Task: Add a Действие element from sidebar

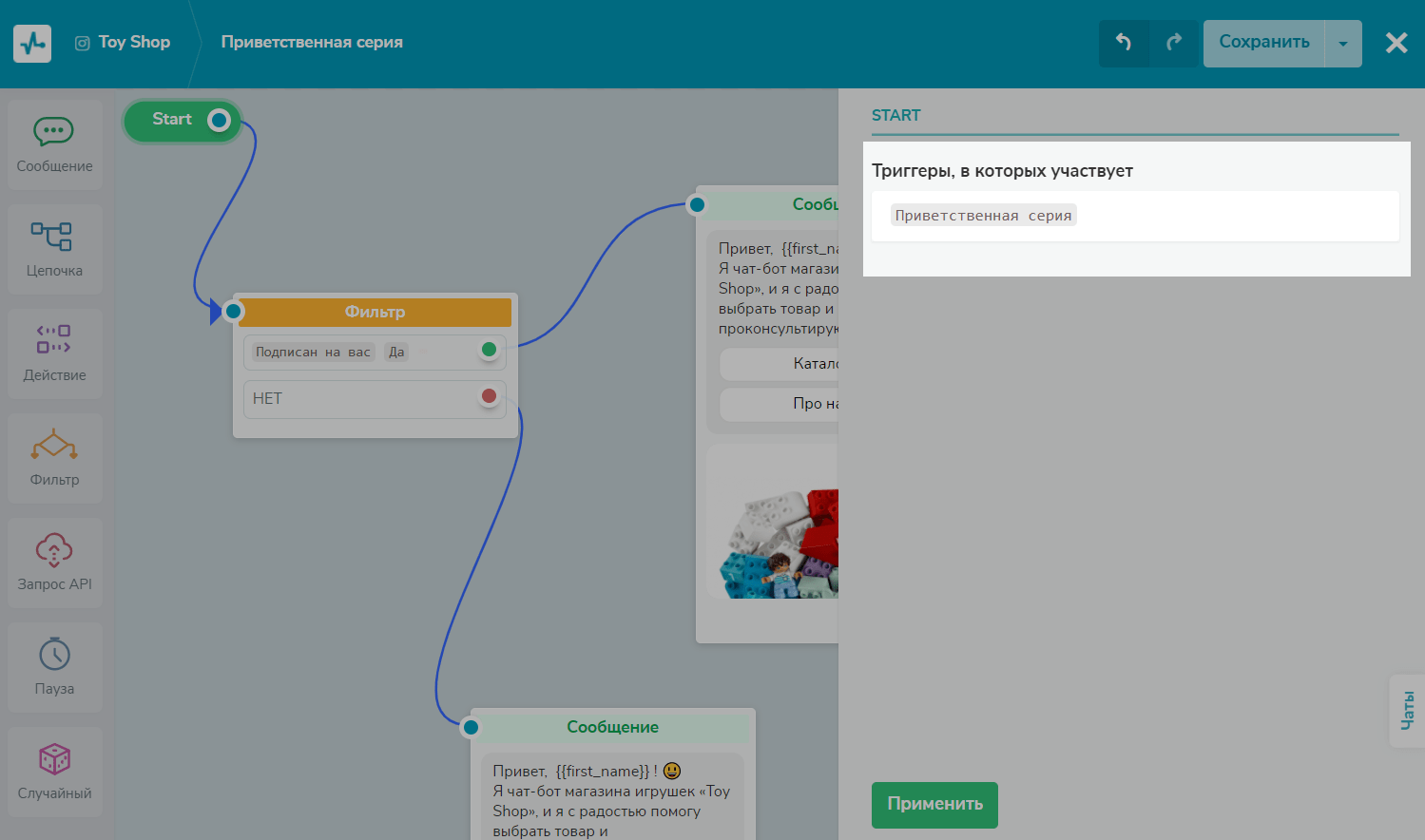Action: tap(55, 353)
